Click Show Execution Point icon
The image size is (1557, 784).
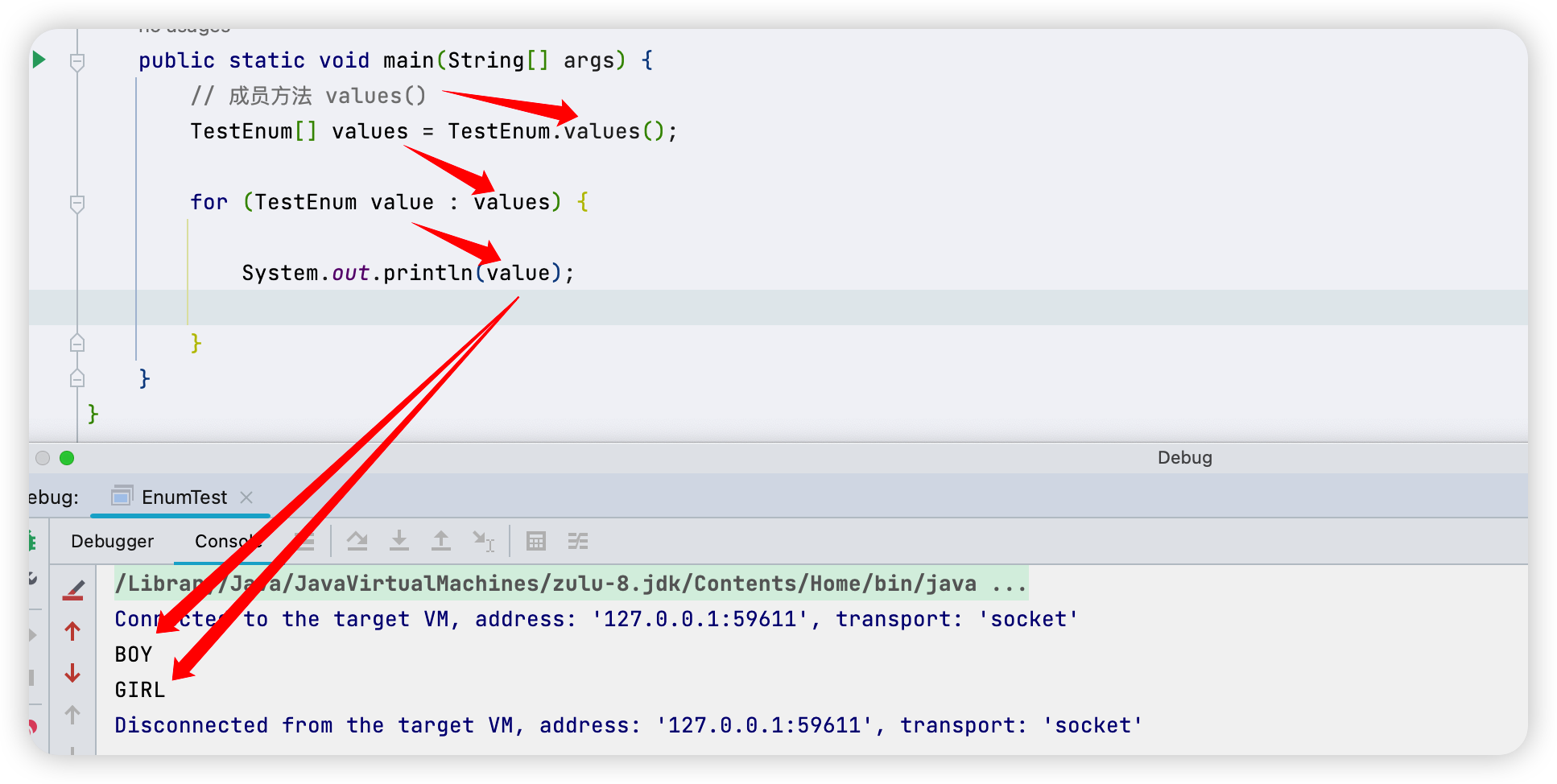point(304,541)
